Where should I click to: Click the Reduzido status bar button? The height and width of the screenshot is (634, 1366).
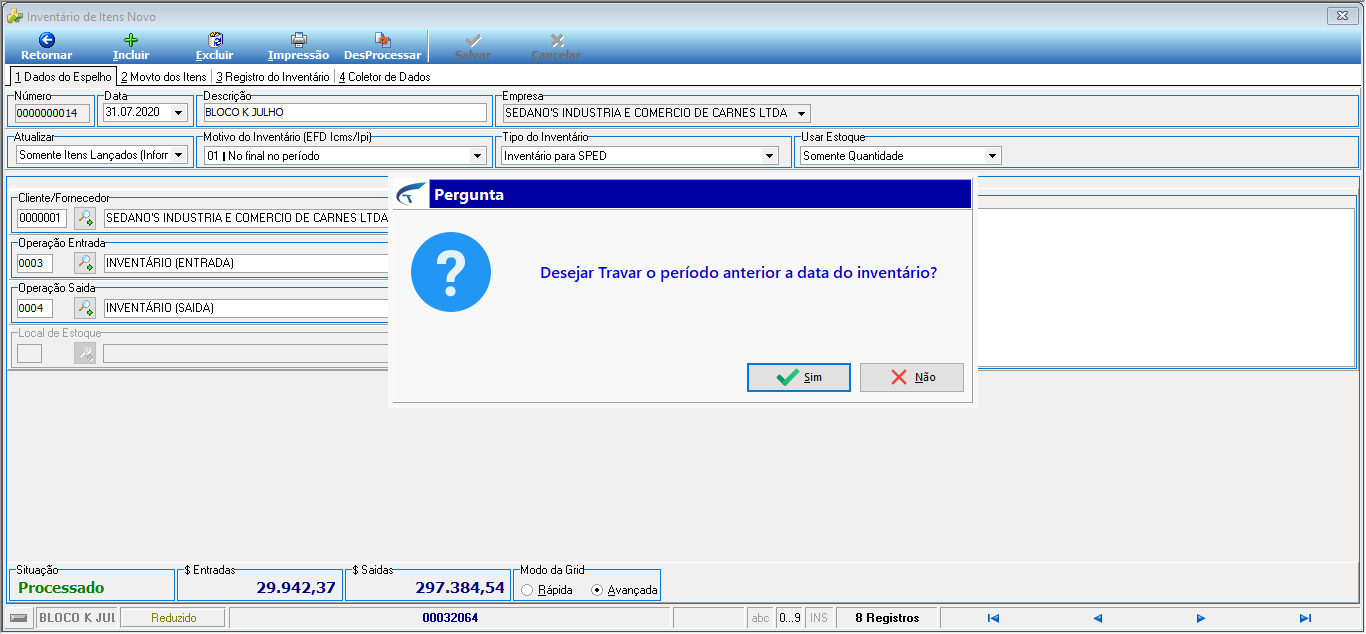coord(174,618)
